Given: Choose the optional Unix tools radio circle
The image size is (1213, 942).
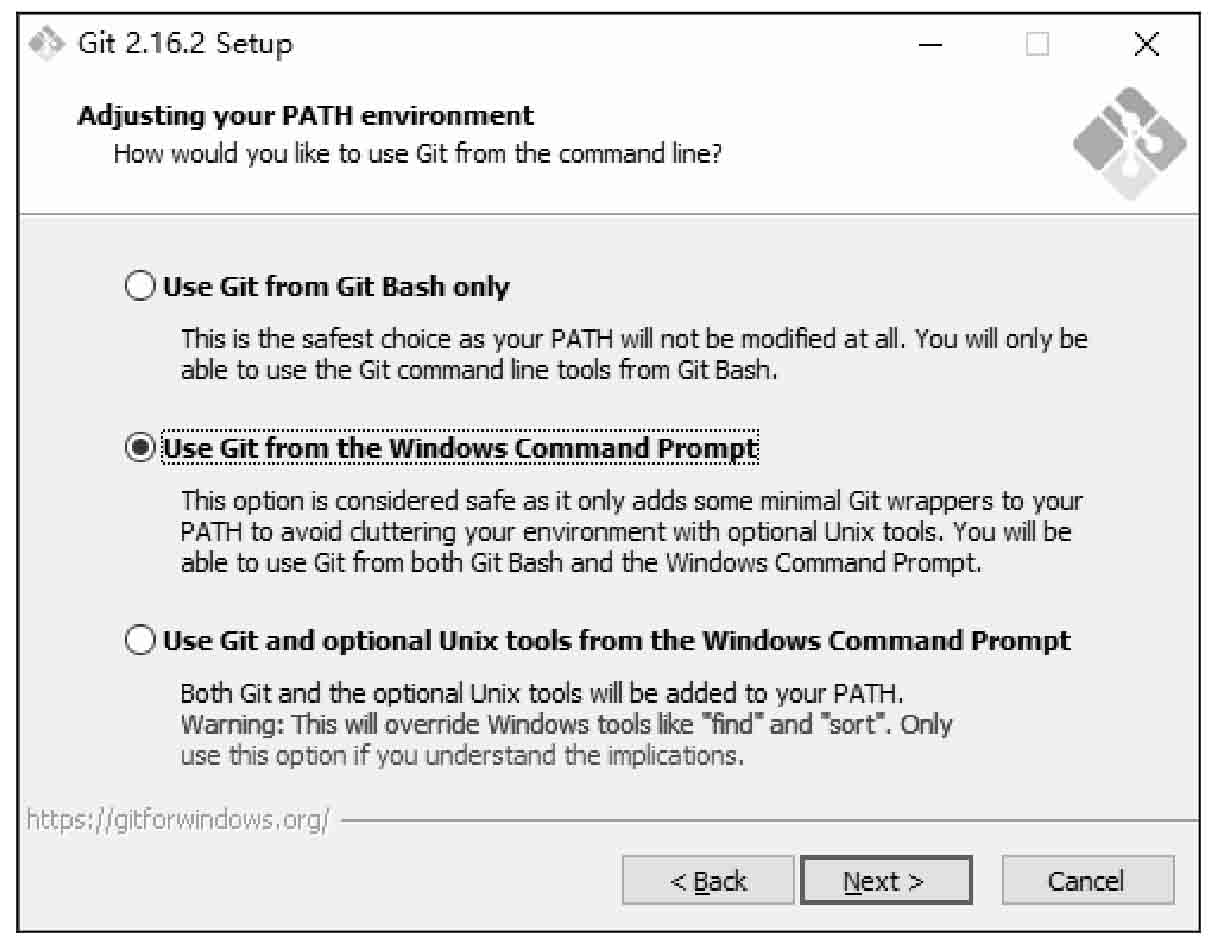Looking at the screenshot, I should (x=141, y=640).
